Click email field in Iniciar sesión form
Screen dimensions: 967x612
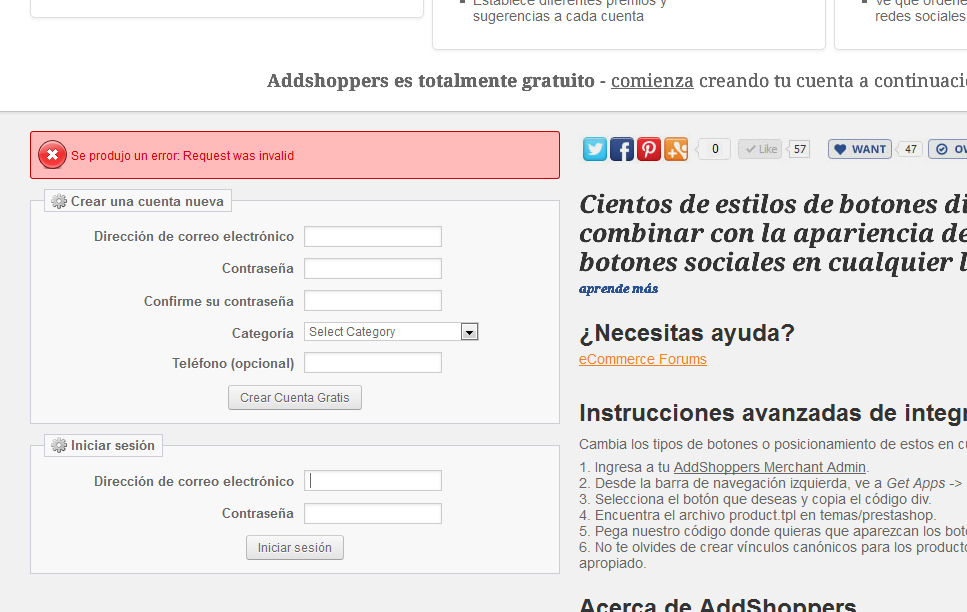(x=372, y=481)
